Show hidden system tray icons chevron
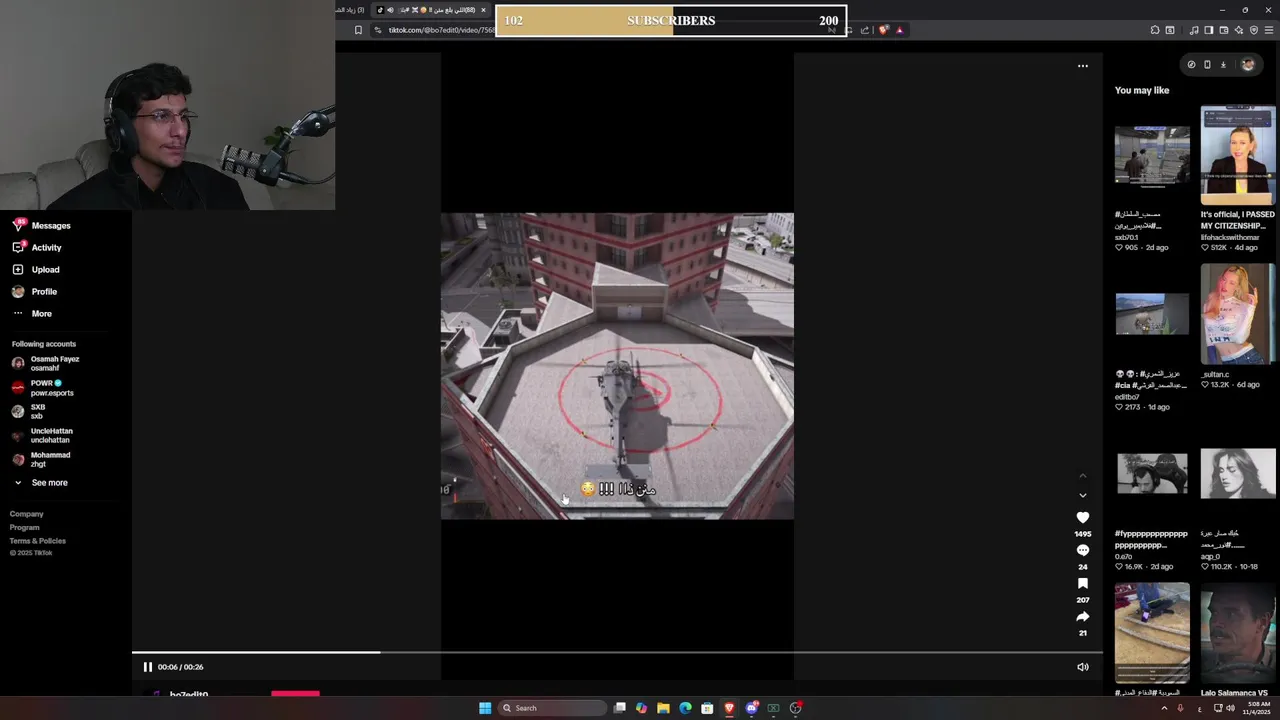Screen dimensions: 1280x720 coord(1164,708)
